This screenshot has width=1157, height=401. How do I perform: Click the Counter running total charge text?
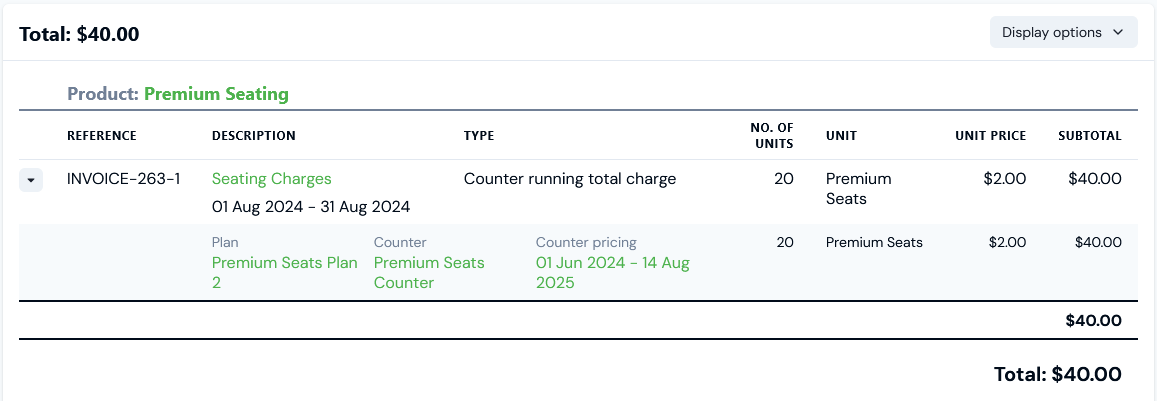[570, 179]
